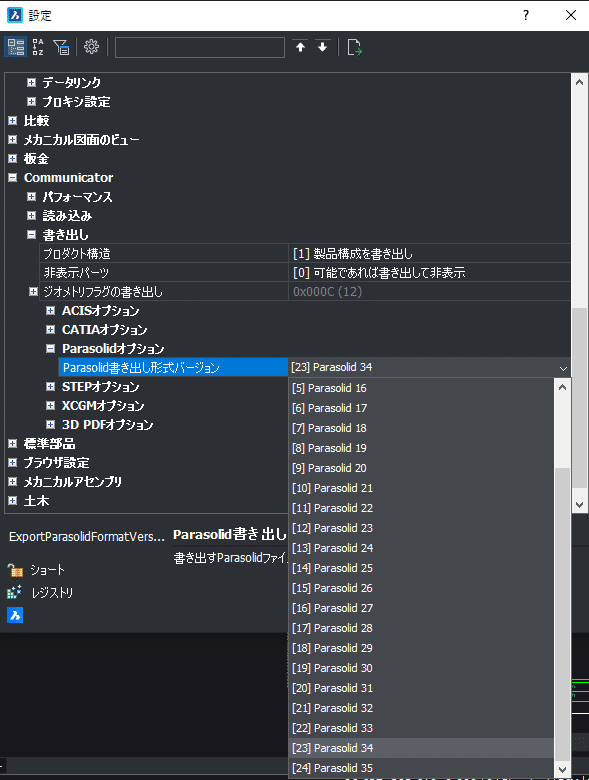Open the gear options icon

pos(91,47)
